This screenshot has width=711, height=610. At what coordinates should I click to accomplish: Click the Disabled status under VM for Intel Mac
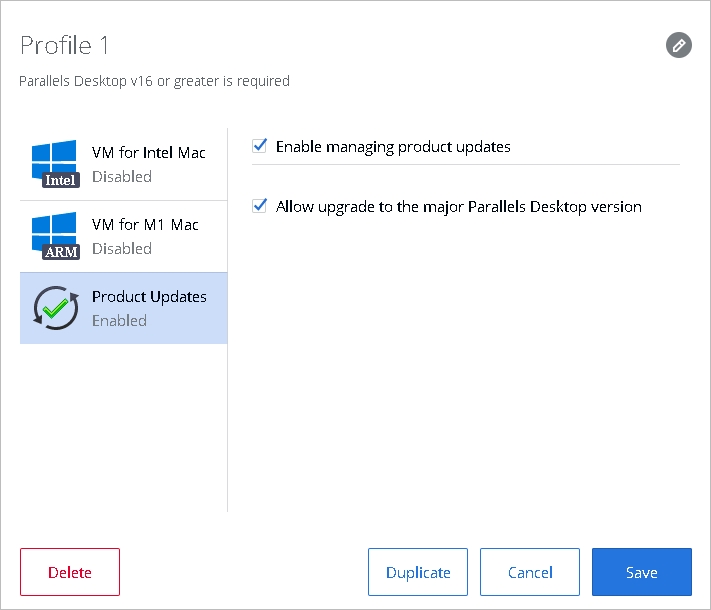122,177
